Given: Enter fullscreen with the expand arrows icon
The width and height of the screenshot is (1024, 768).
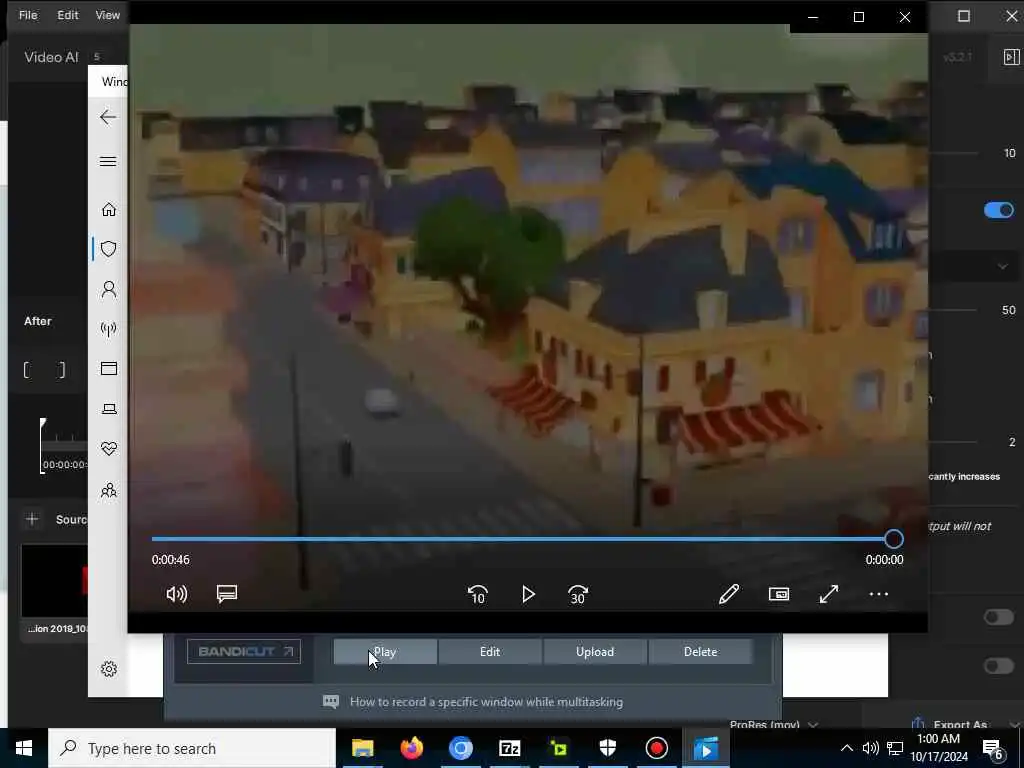Looking at the screenshot, I should pyautogui.click(x=829, y=594).
